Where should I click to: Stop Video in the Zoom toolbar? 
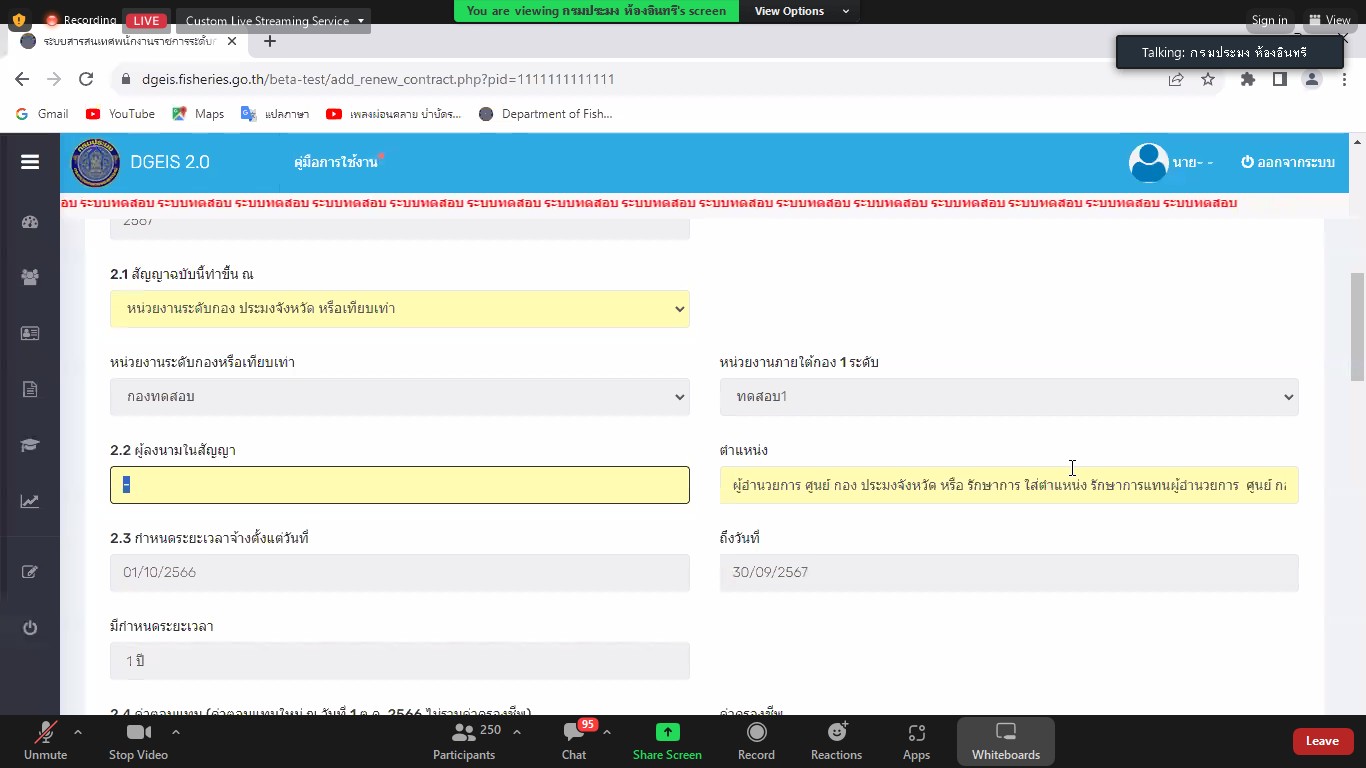(138, 740)
